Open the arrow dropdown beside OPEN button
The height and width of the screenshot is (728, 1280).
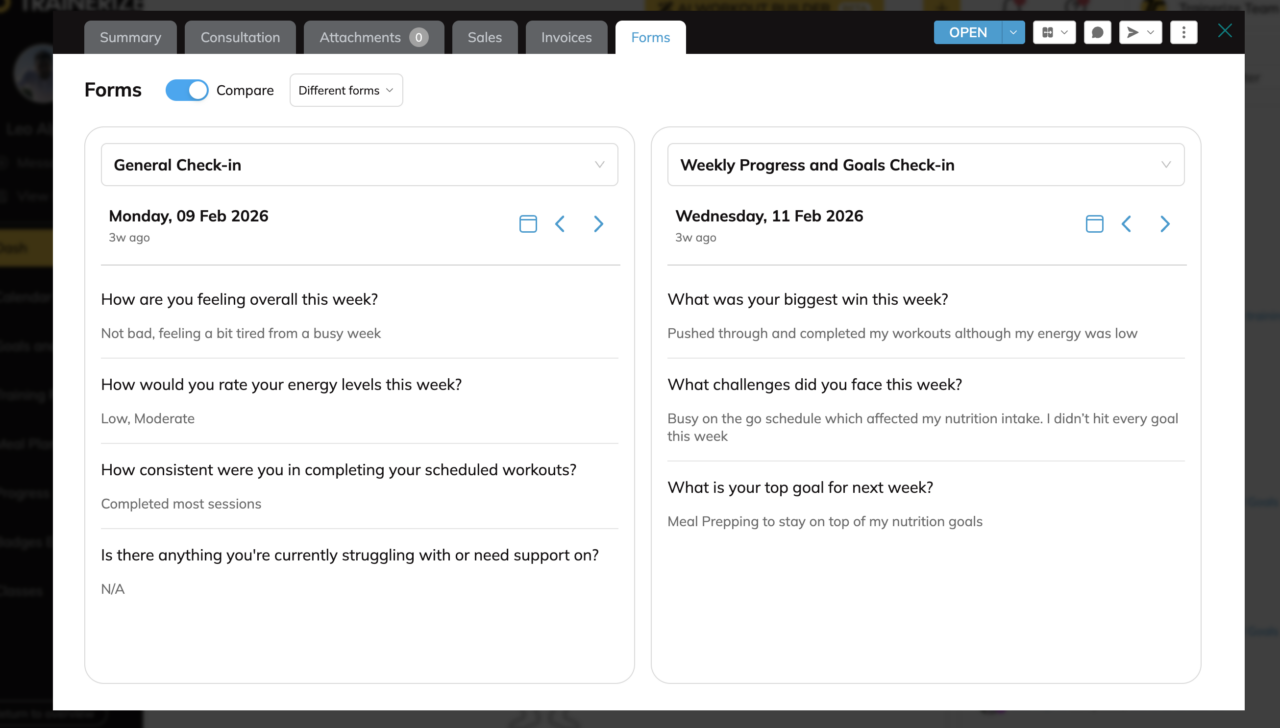[x=1014, y=33]
